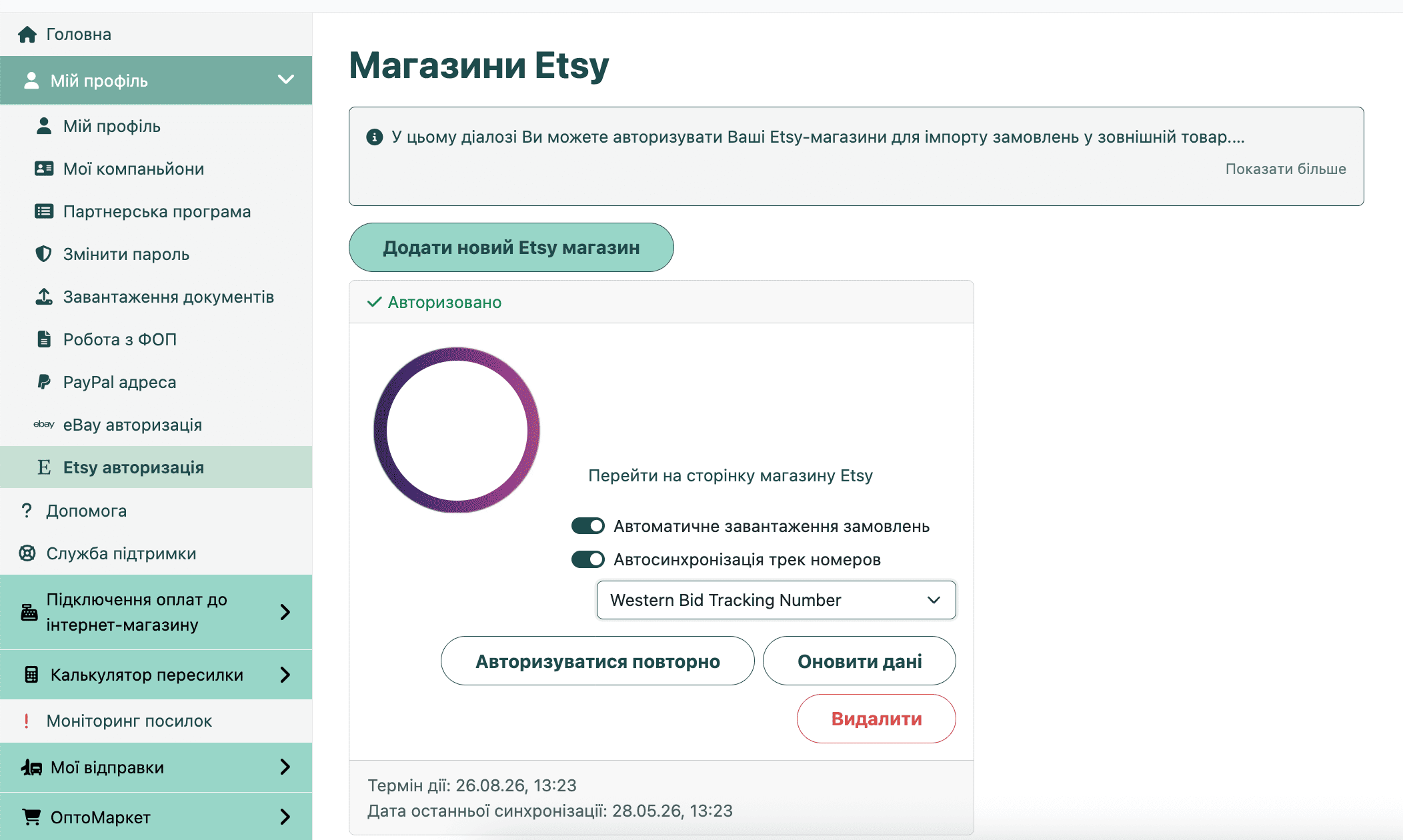Image resolution: width=1403 pixels, height=840 pixels.
Task: Click the info icon in the notice box
Action: point(375,137)
